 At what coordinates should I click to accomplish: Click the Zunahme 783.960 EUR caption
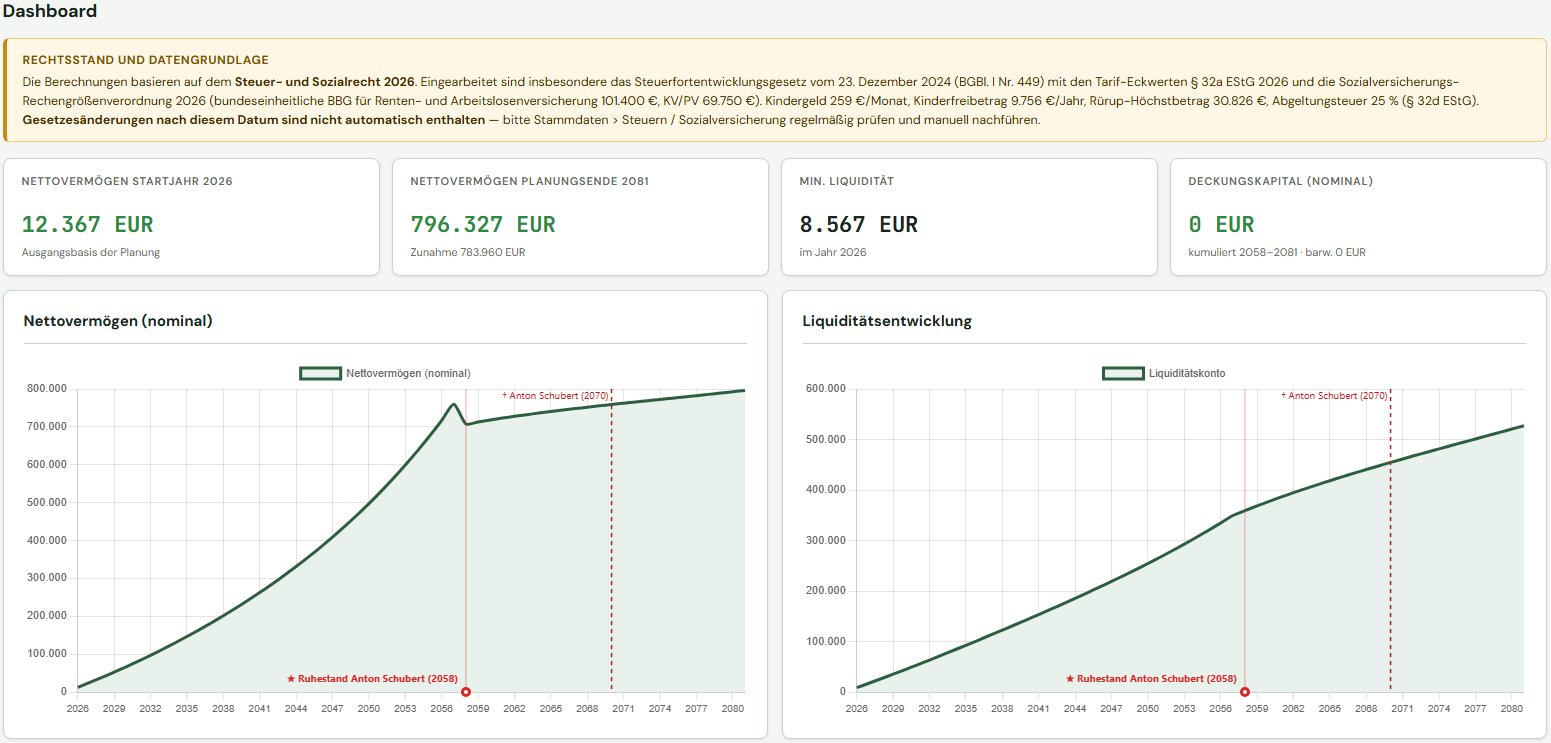pyautogui.click(x=467, y=252)
